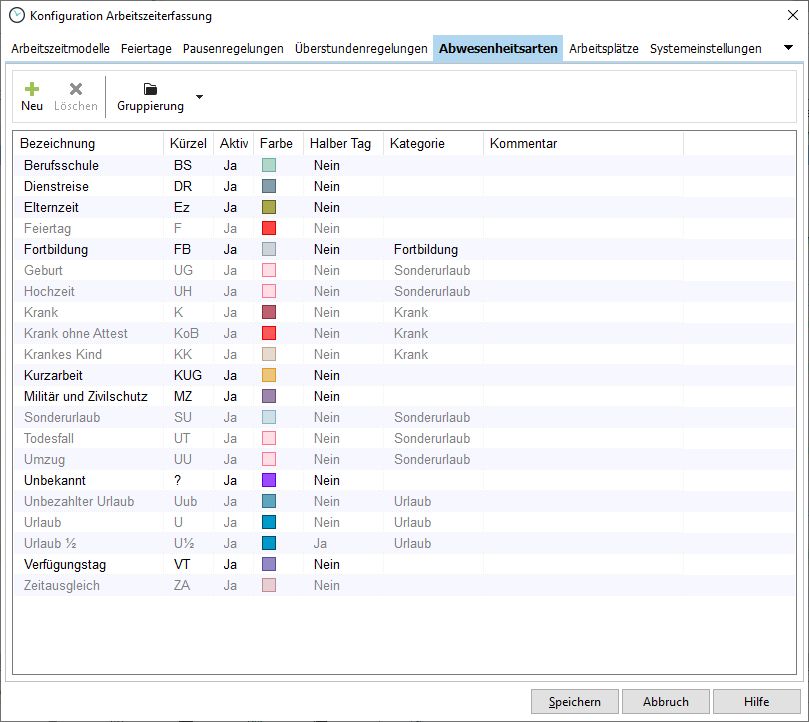Click the color swatch for Berufsschule
The image size is (809, 722).
[268, 165]
